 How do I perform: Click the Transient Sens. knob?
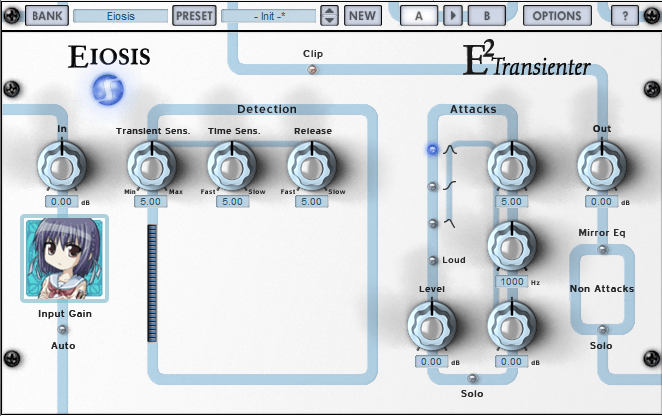pos(152,166)
